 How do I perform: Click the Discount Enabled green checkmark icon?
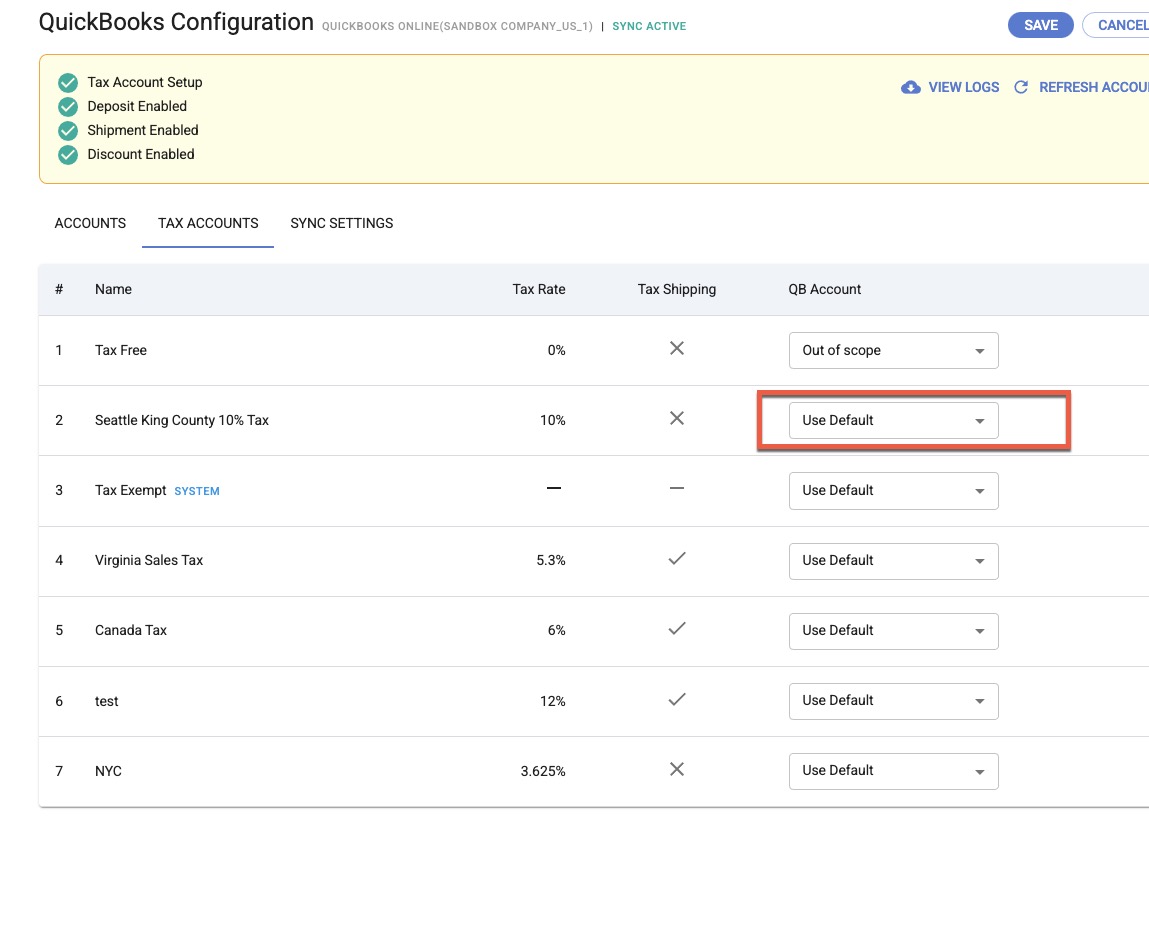click(x=68, y=155)
